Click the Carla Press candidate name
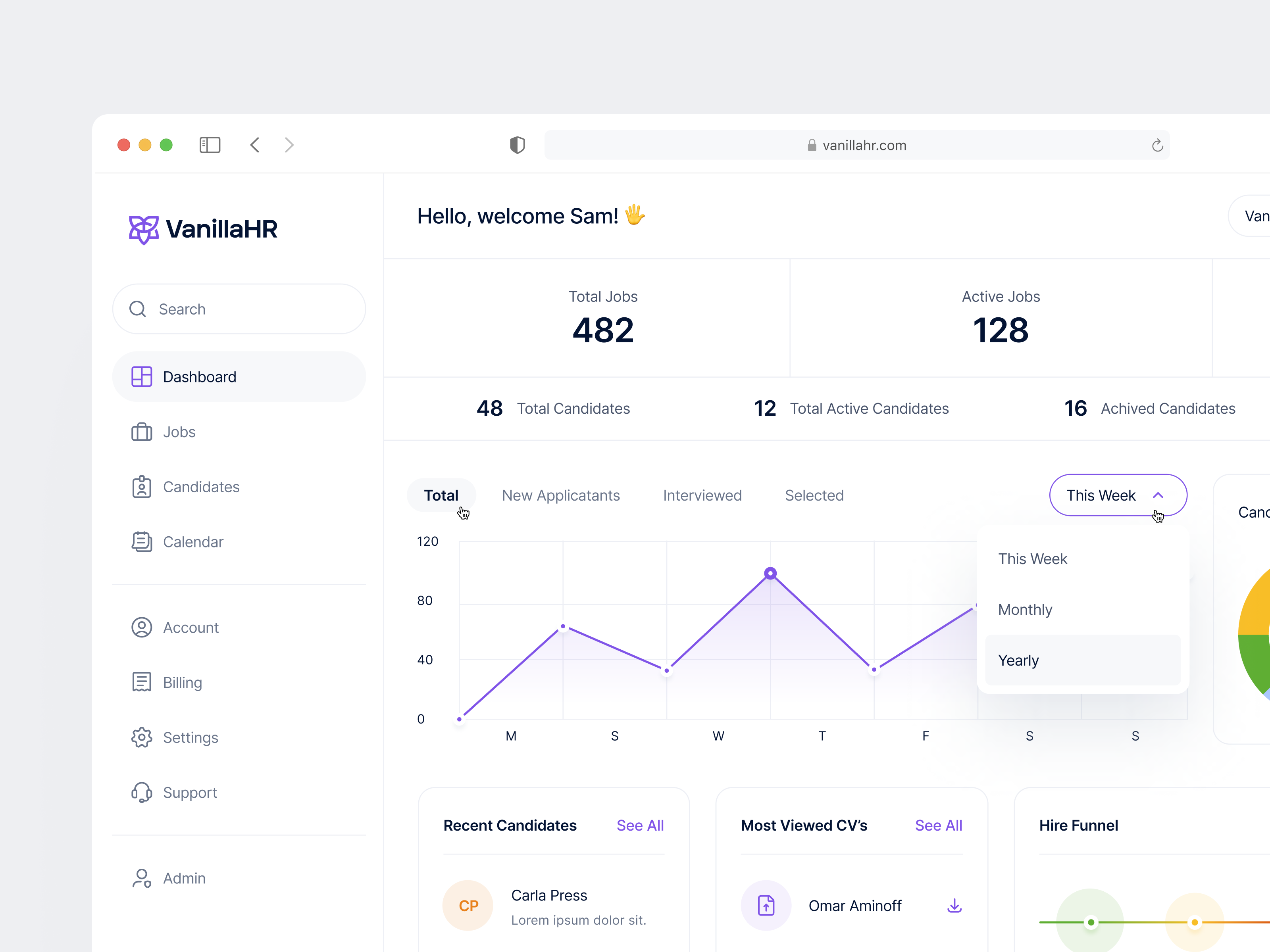The image size is (1270, 952). pyautogui.click(x=549, y=895)
